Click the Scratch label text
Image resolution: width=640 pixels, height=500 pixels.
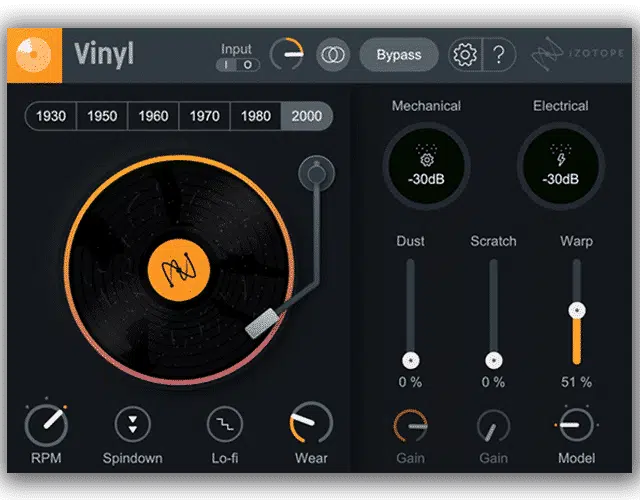click(x=493, y=241)
